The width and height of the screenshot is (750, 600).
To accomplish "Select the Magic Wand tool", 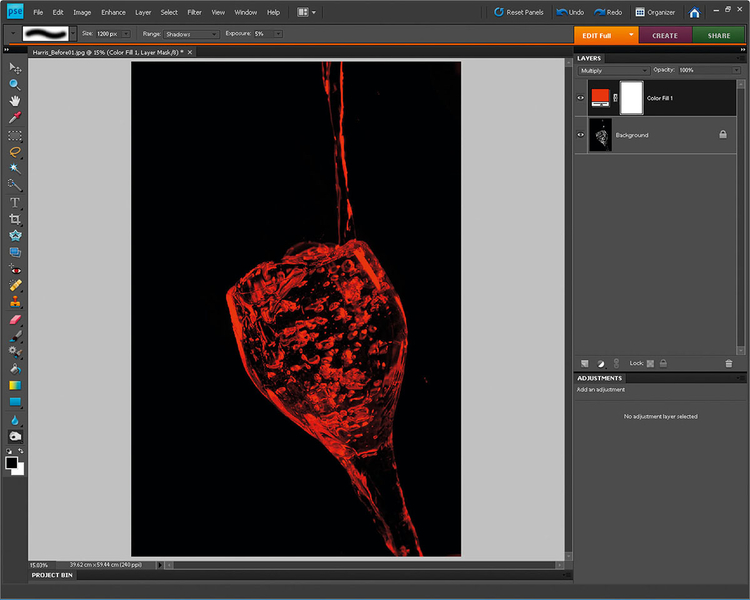I will tap(15, 168).
